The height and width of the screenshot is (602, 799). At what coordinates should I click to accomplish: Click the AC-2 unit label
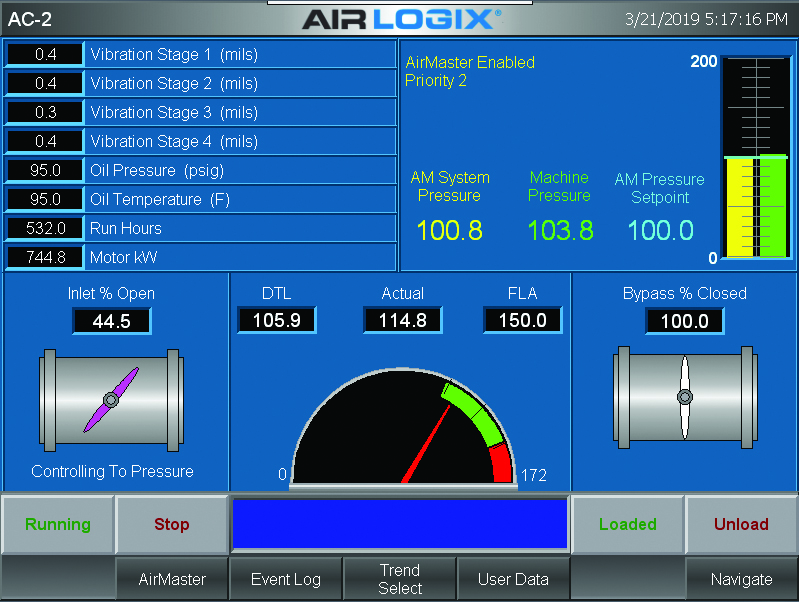tap(30, 19)
